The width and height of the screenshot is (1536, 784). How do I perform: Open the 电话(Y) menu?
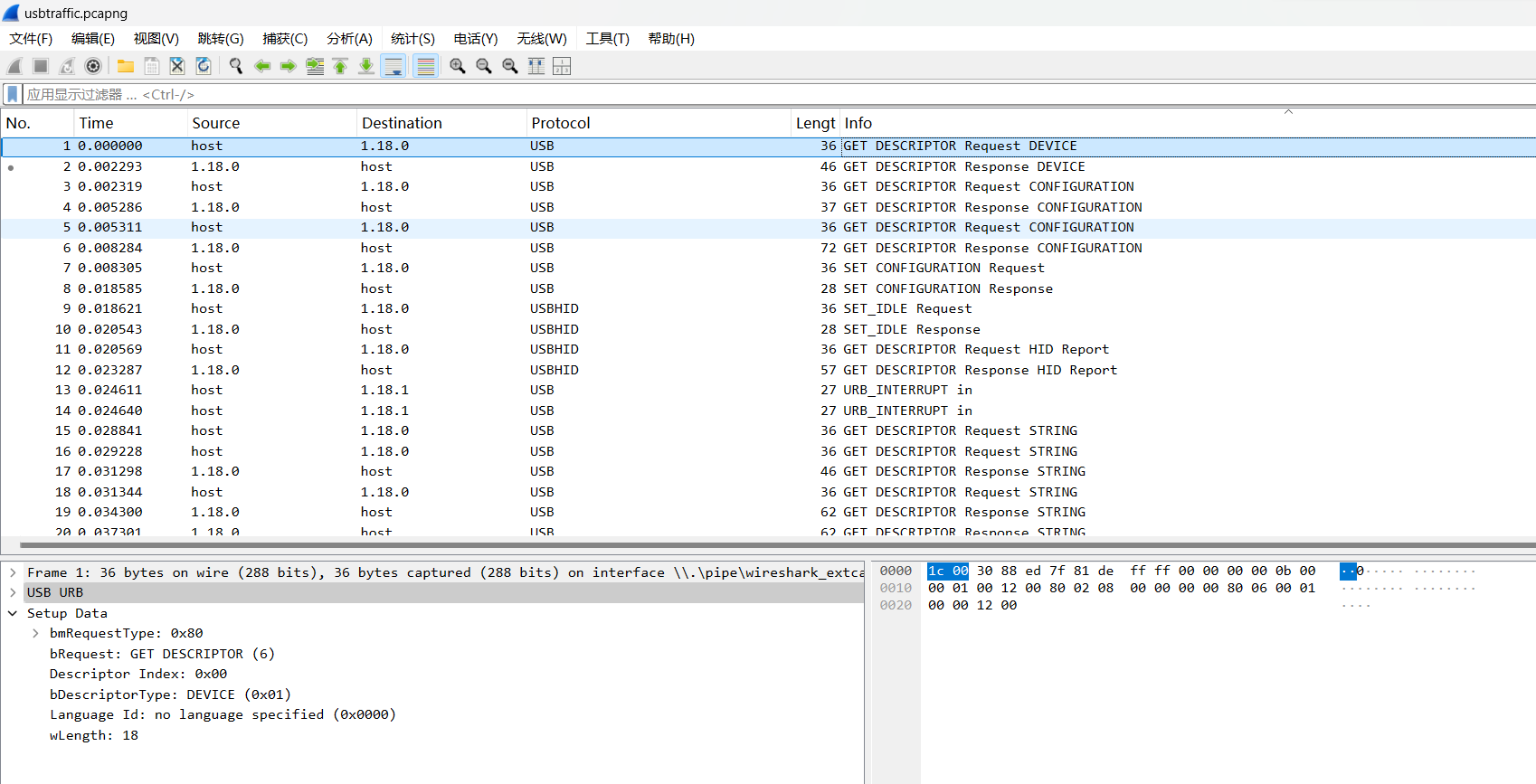476,39
